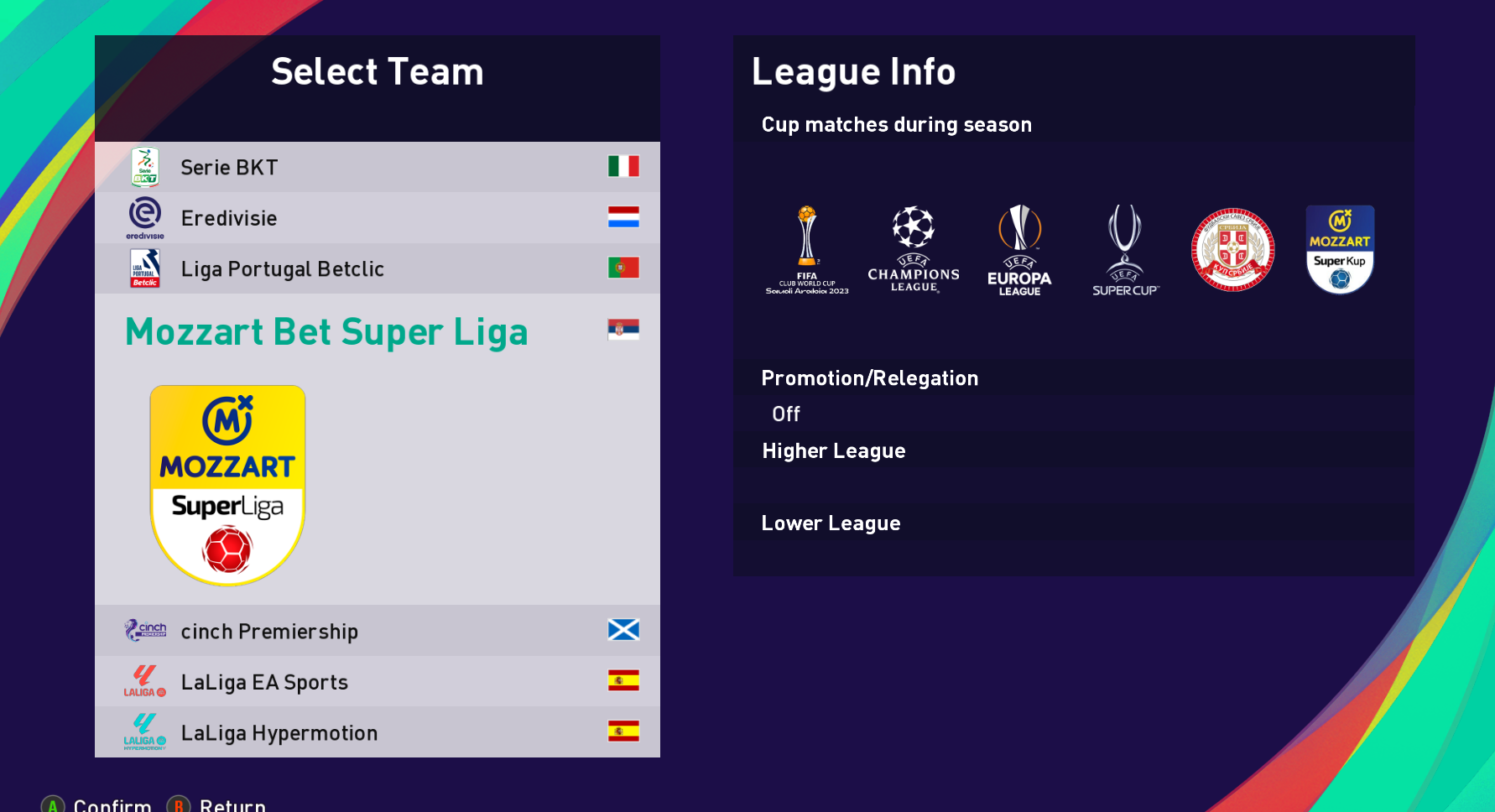Click the UEFA Champions League logo
This screenshot has height=812, width=1495.
tap(914, 249)
